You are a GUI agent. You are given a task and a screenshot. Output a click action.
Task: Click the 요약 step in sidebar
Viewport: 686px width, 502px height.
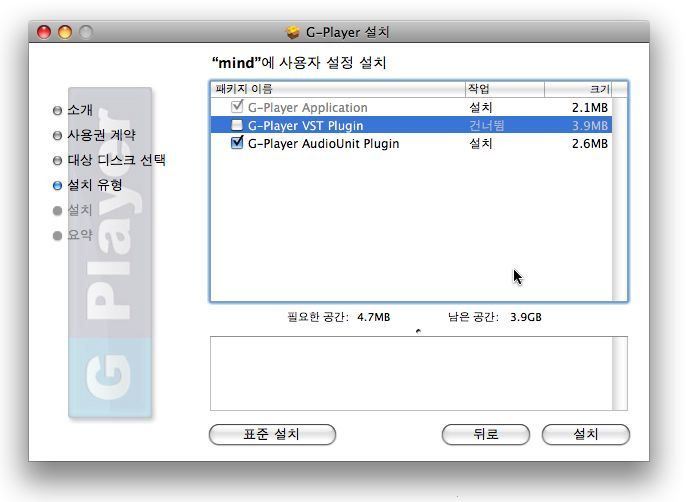80,235
